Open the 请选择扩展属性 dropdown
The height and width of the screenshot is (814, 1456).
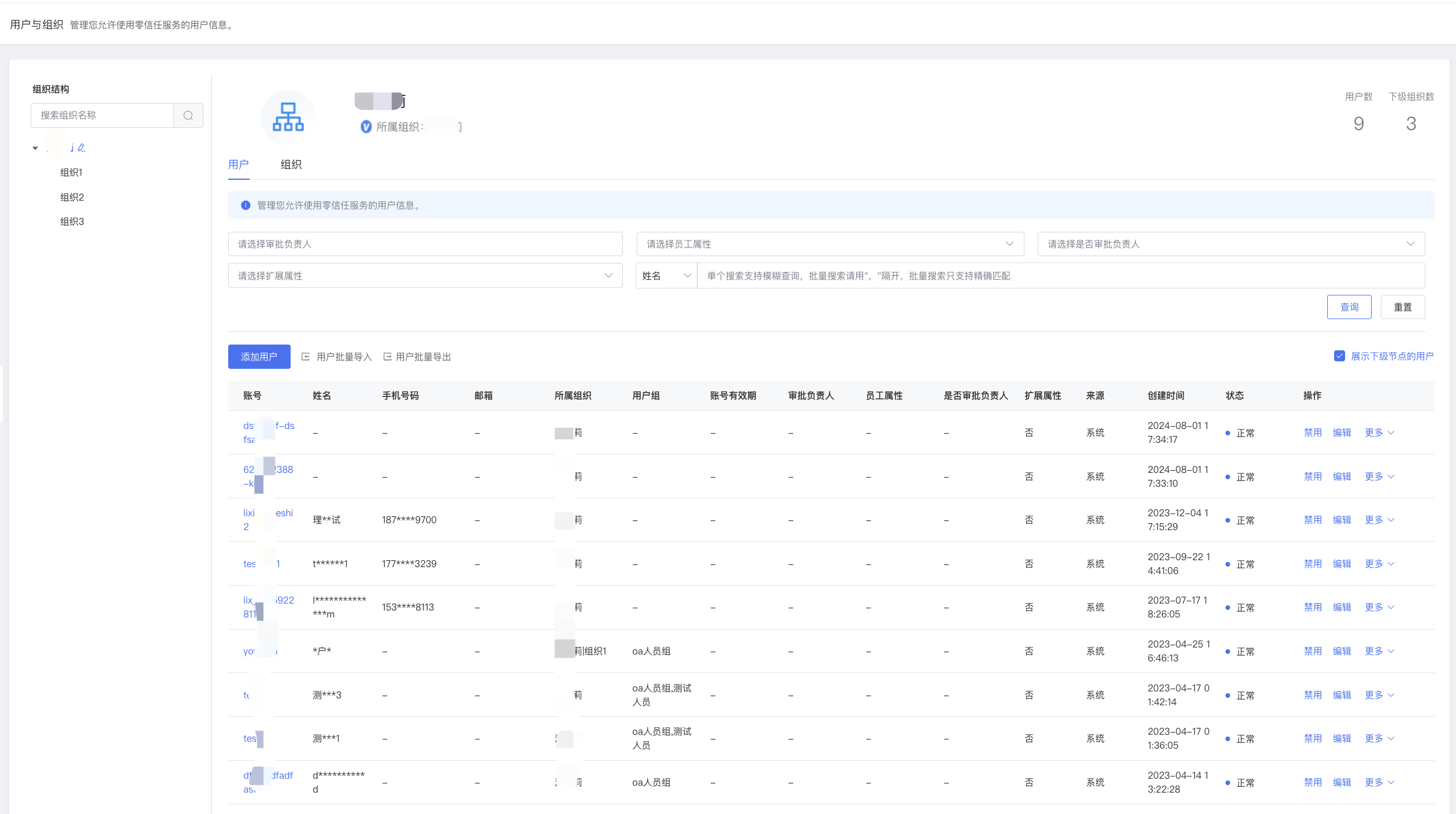425,276
